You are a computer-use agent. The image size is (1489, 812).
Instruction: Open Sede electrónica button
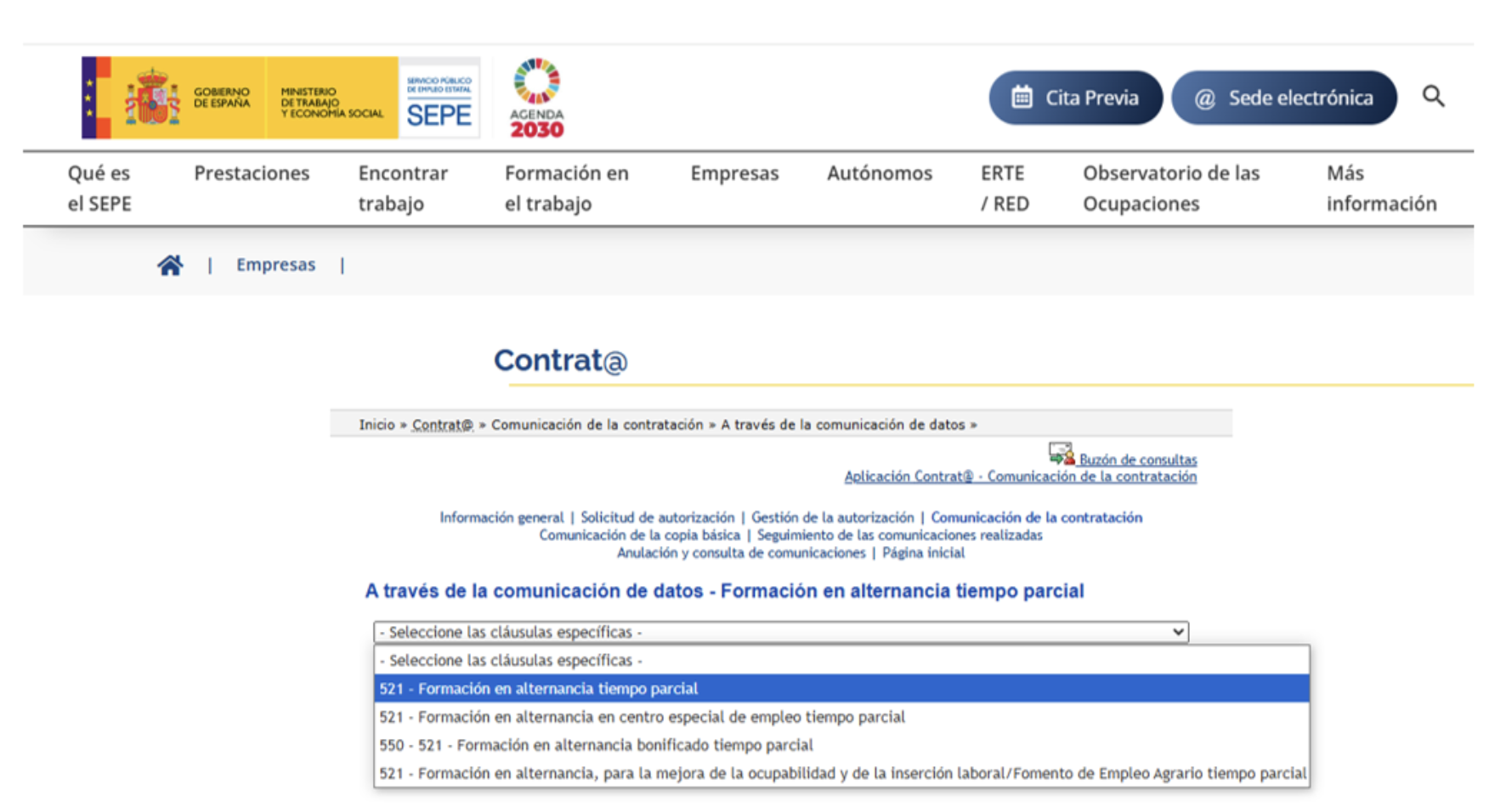tap(1284, 98)
